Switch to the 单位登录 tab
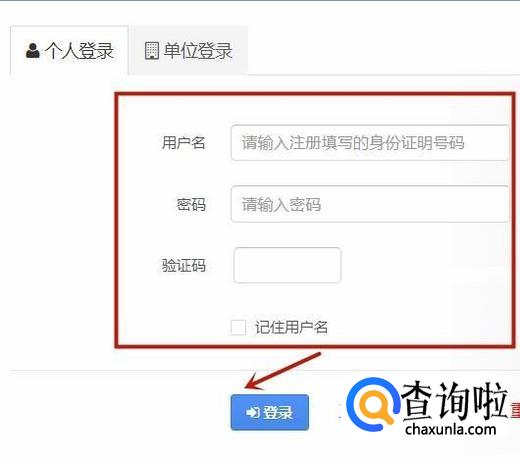 [189, 50]
